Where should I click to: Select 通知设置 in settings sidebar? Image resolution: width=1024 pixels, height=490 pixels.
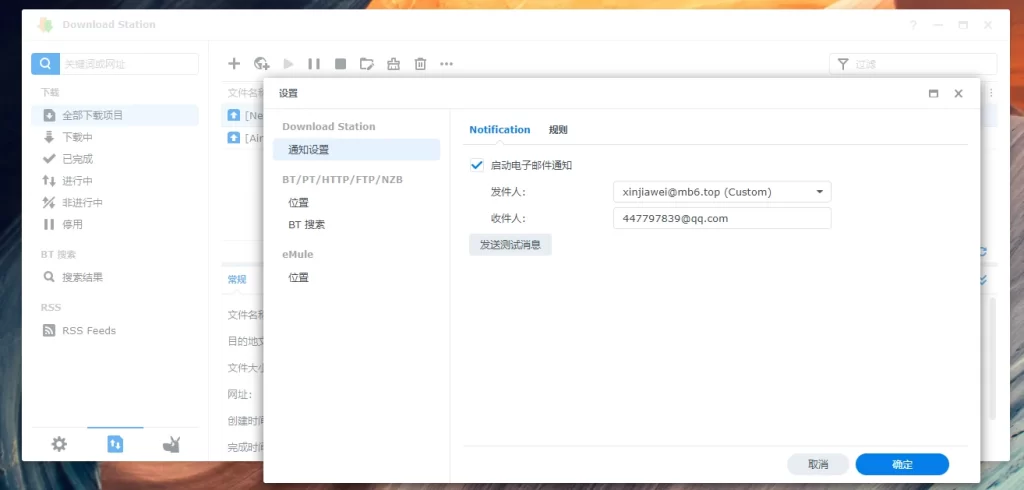pos(357,150)
